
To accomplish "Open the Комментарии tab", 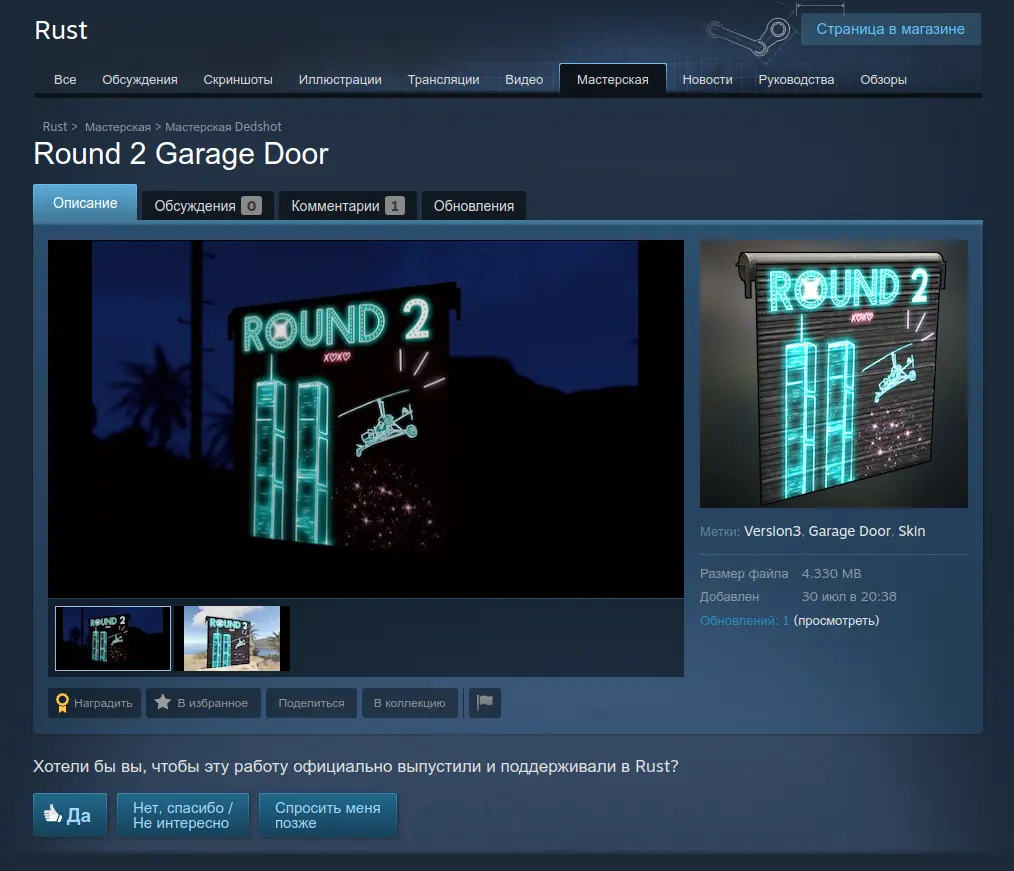I will click(347, 206).
